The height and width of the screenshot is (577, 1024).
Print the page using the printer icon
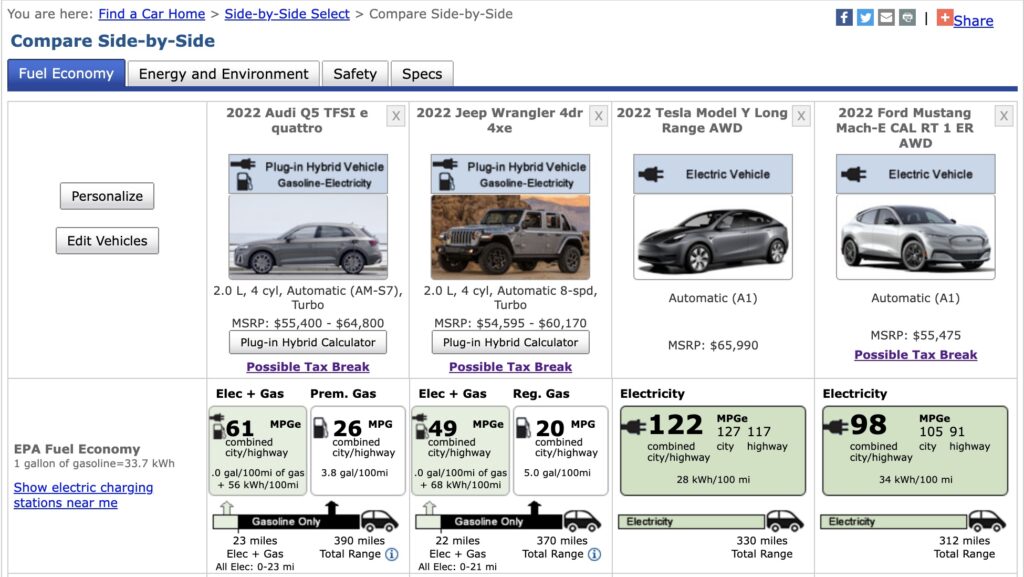point(907,18)
